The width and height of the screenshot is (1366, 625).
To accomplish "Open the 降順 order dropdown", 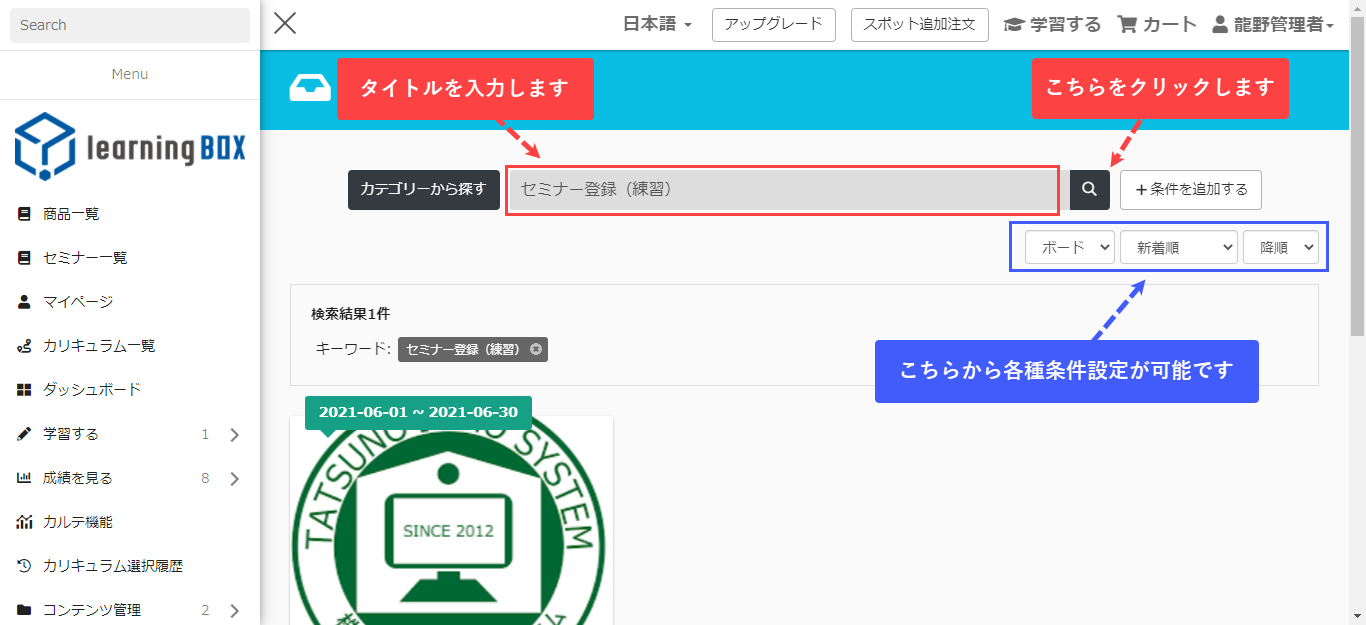I will (1280, 247).
